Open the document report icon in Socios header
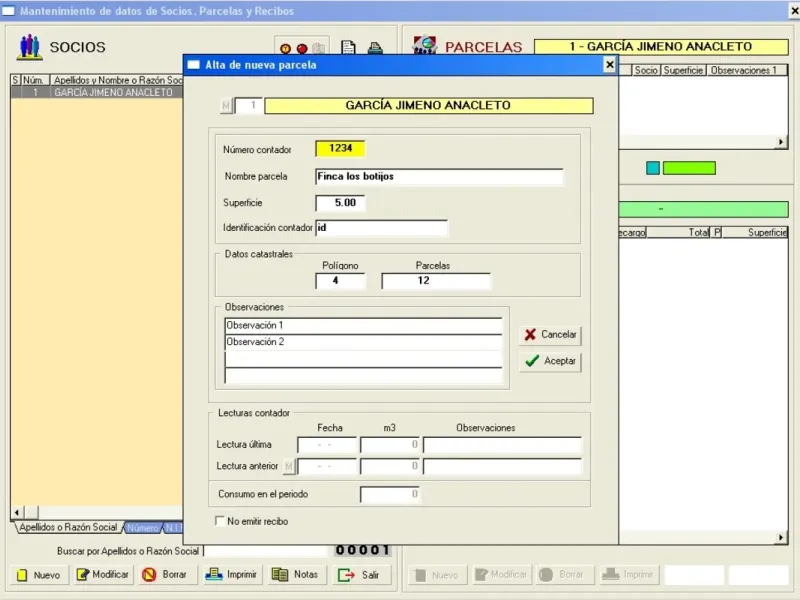 pos(348,47)
